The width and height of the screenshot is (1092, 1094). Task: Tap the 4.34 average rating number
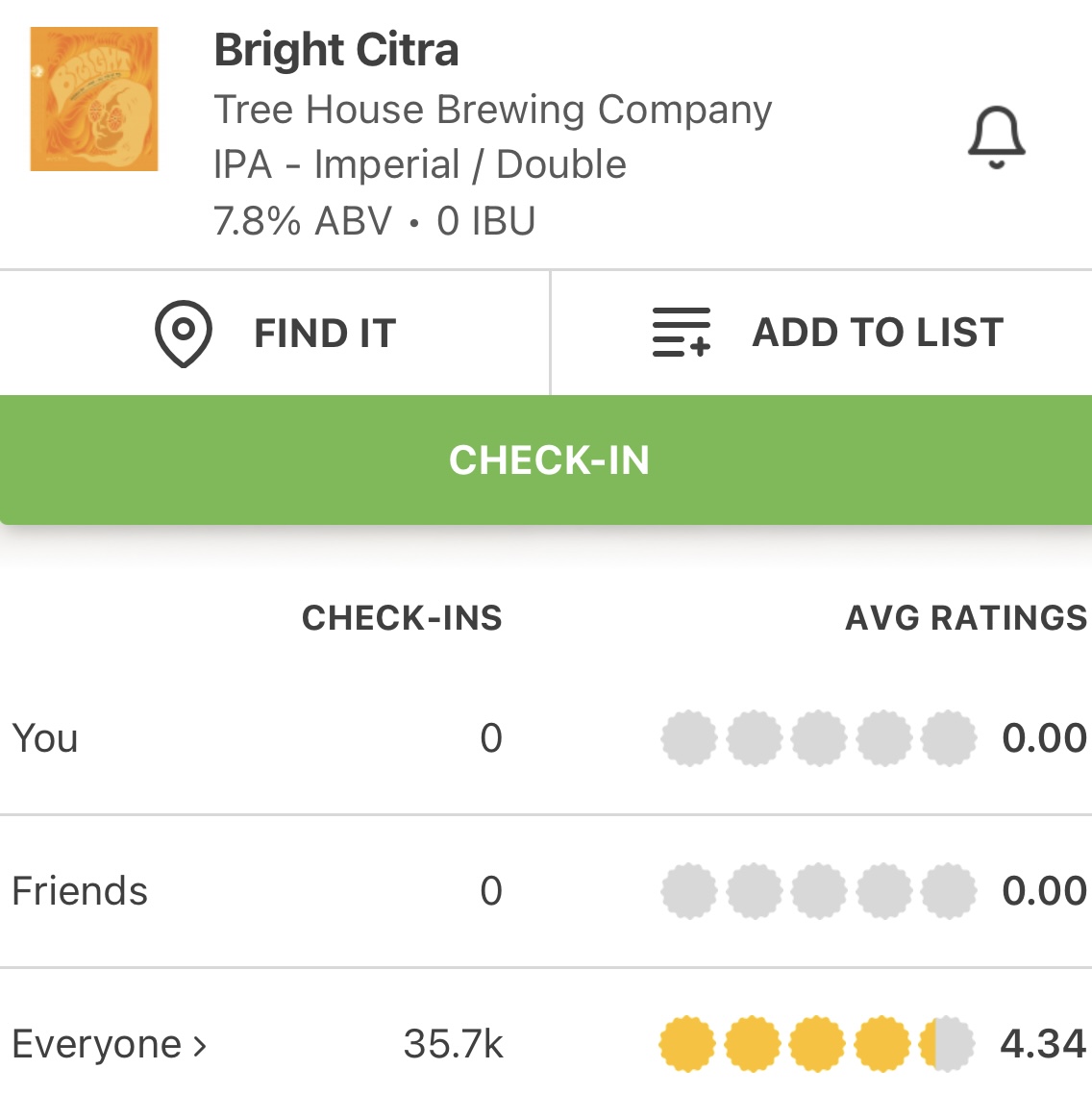point(1043,1044)
